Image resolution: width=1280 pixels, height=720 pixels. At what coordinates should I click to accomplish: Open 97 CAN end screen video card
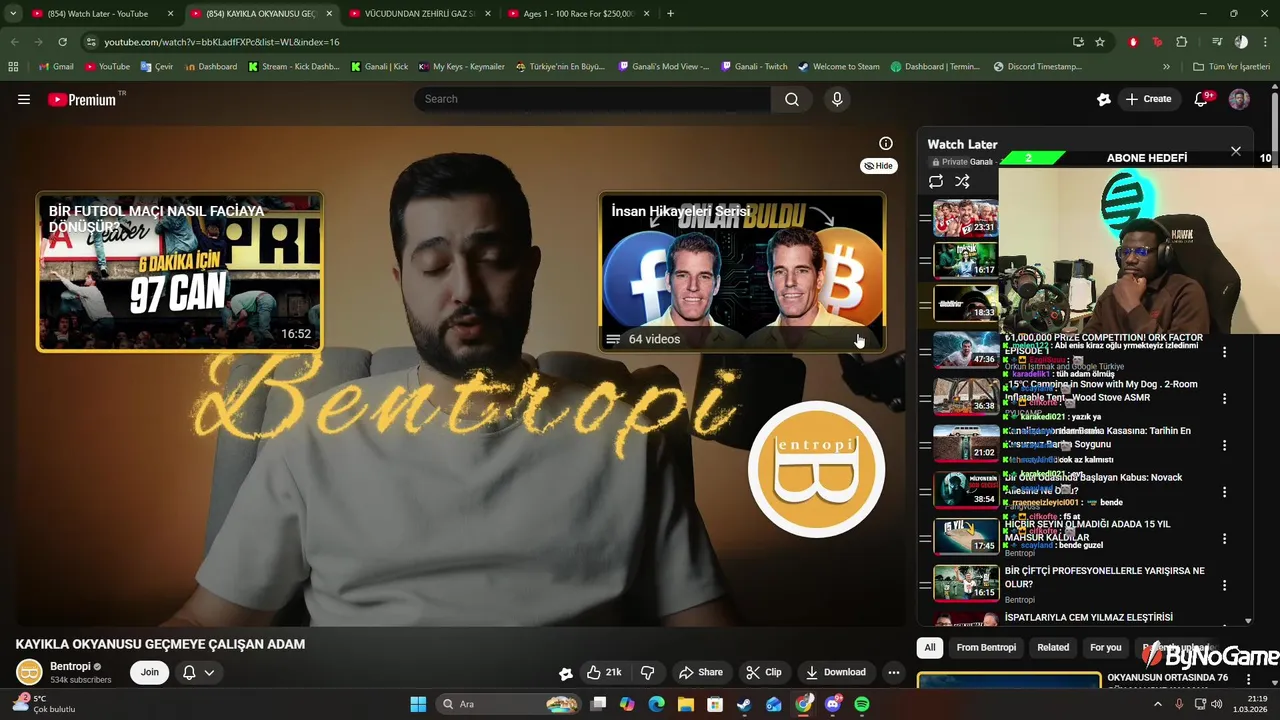(180, 272)
